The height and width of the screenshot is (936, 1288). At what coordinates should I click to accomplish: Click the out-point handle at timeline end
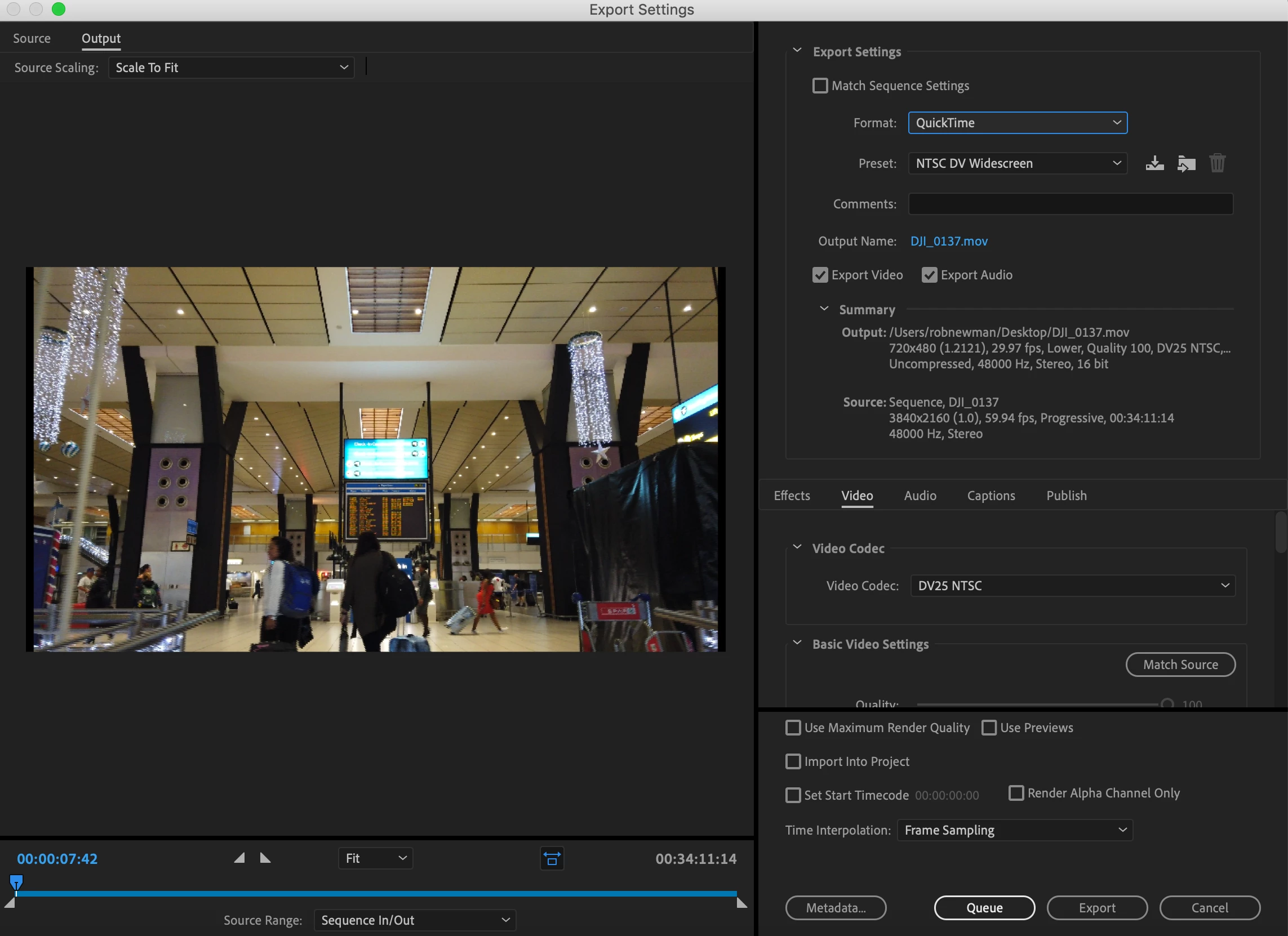point(741,903)
